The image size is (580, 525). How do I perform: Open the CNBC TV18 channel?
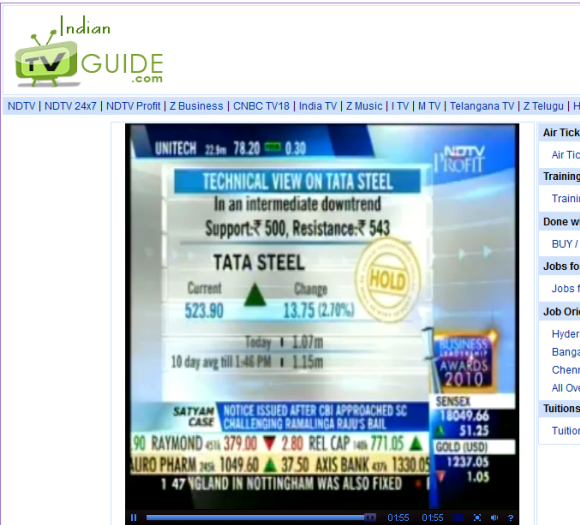(261, 106)
